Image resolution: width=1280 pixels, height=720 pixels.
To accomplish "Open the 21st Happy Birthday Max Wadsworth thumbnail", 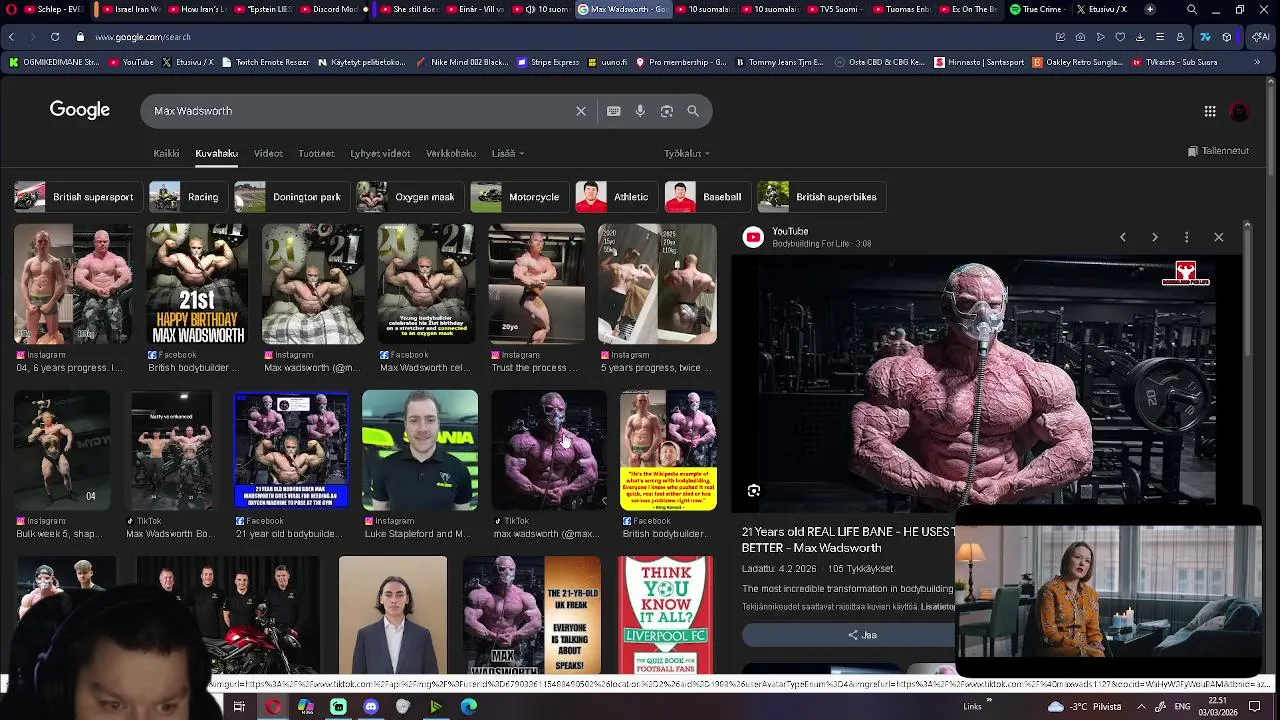I will point(198,284).
